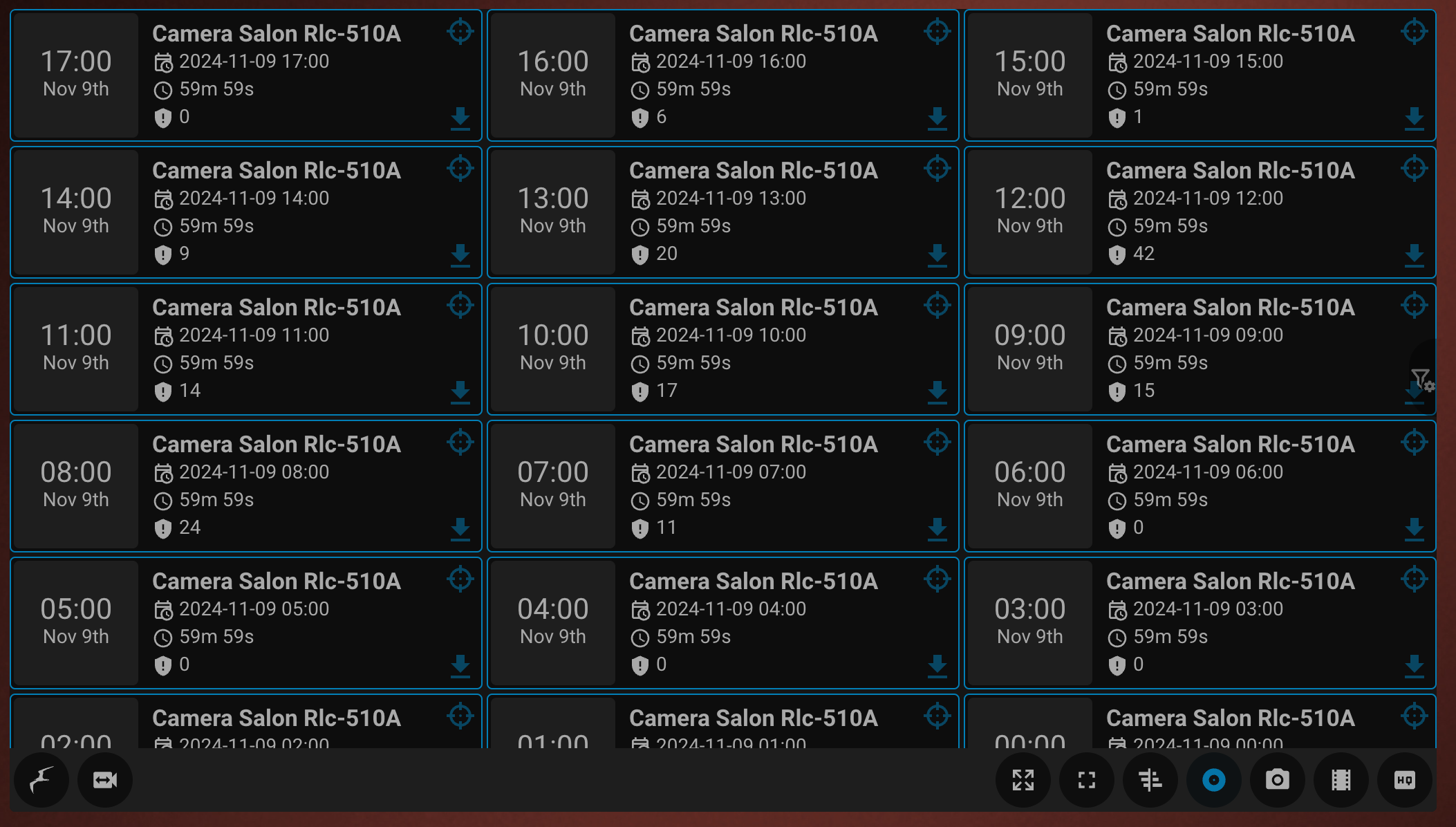The height and width of the screenshot is (827, 1456).
Task: Open snapshots with the camera icon
Action: 1278,780
